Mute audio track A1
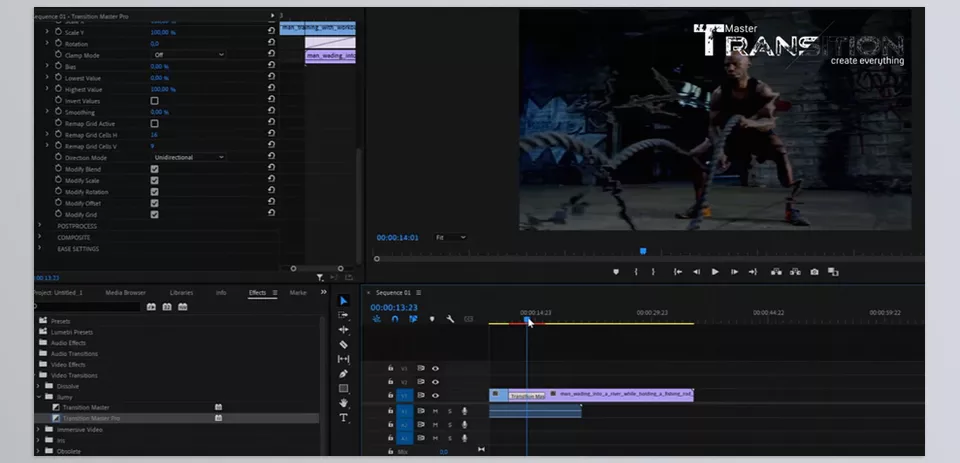 [435, 412]
